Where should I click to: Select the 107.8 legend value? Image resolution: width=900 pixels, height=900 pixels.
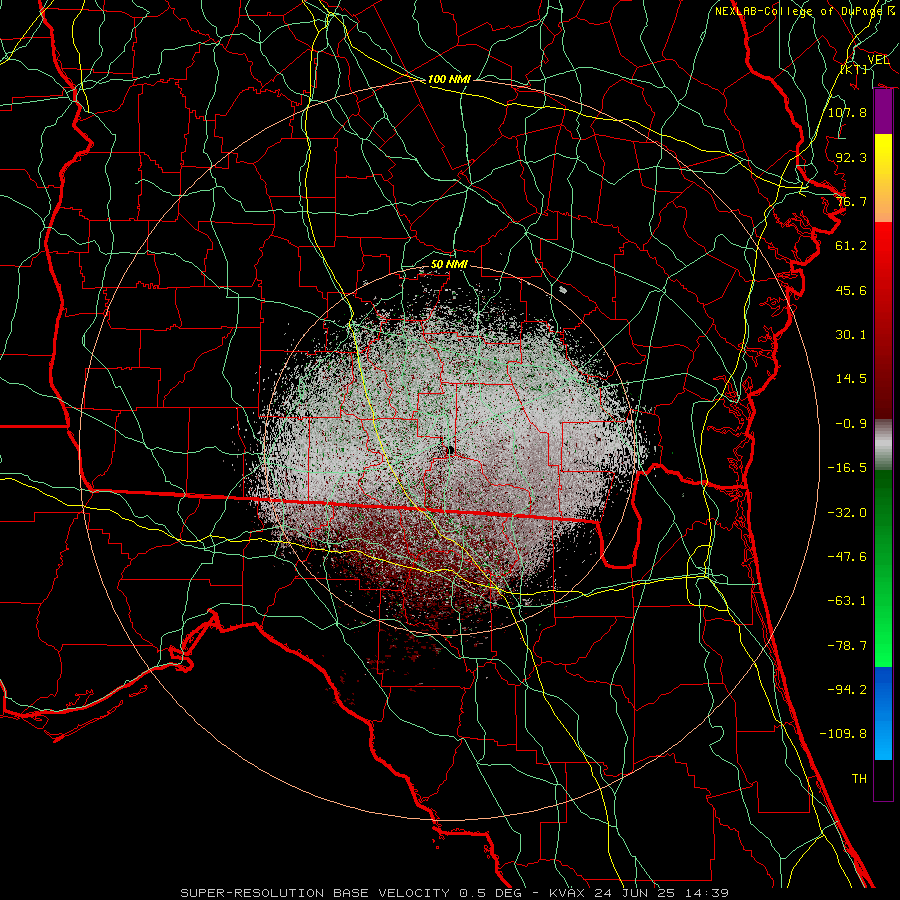coord(847,112)
